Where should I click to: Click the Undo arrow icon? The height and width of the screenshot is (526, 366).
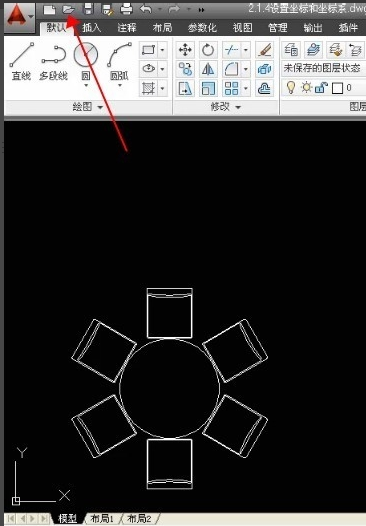point(146,9)
